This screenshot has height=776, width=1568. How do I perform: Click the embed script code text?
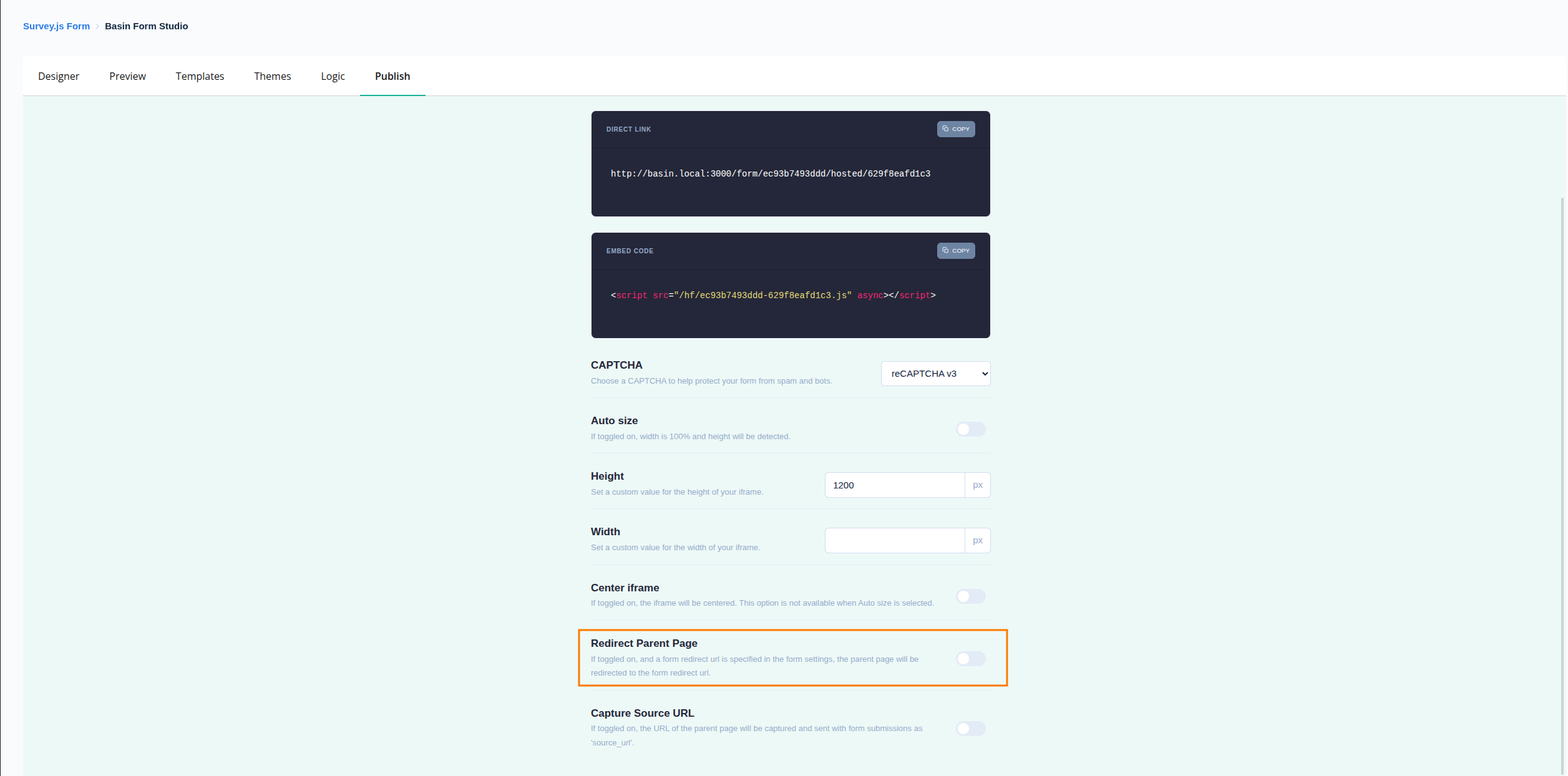pyautogui.click(x=773, y=296)
